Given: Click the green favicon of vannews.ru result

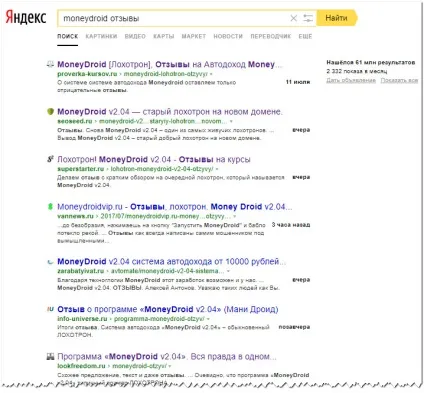Looking at the screenshot, I should [50, 207].
